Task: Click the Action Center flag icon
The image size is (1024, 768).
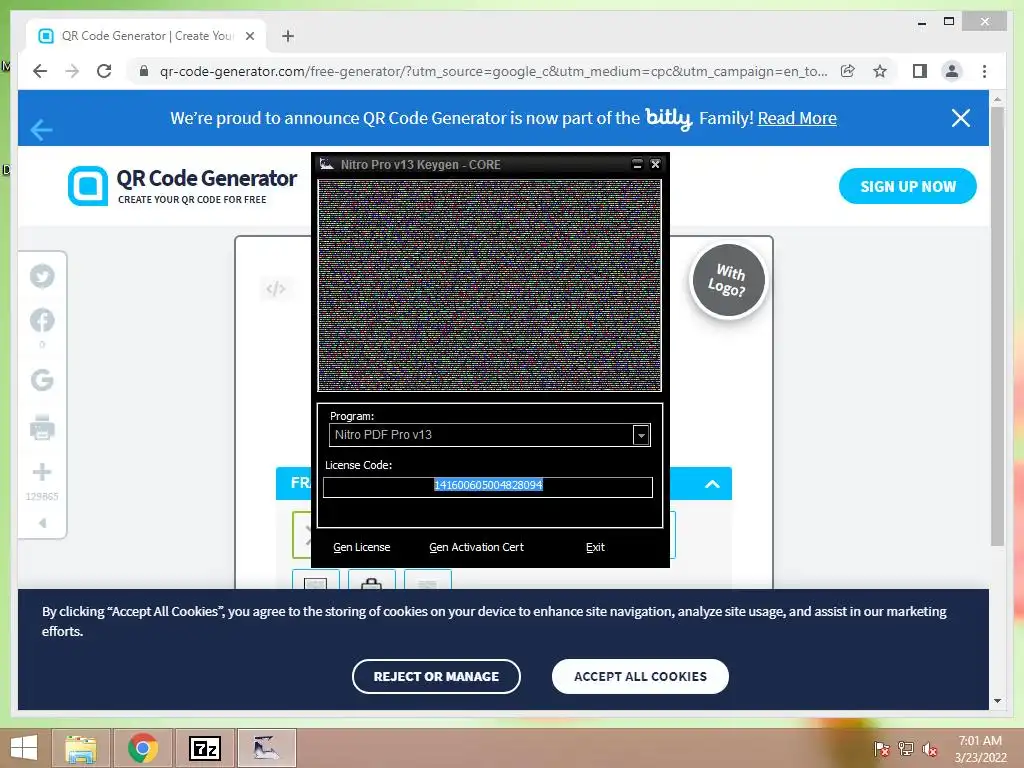Action: (881, 749)
